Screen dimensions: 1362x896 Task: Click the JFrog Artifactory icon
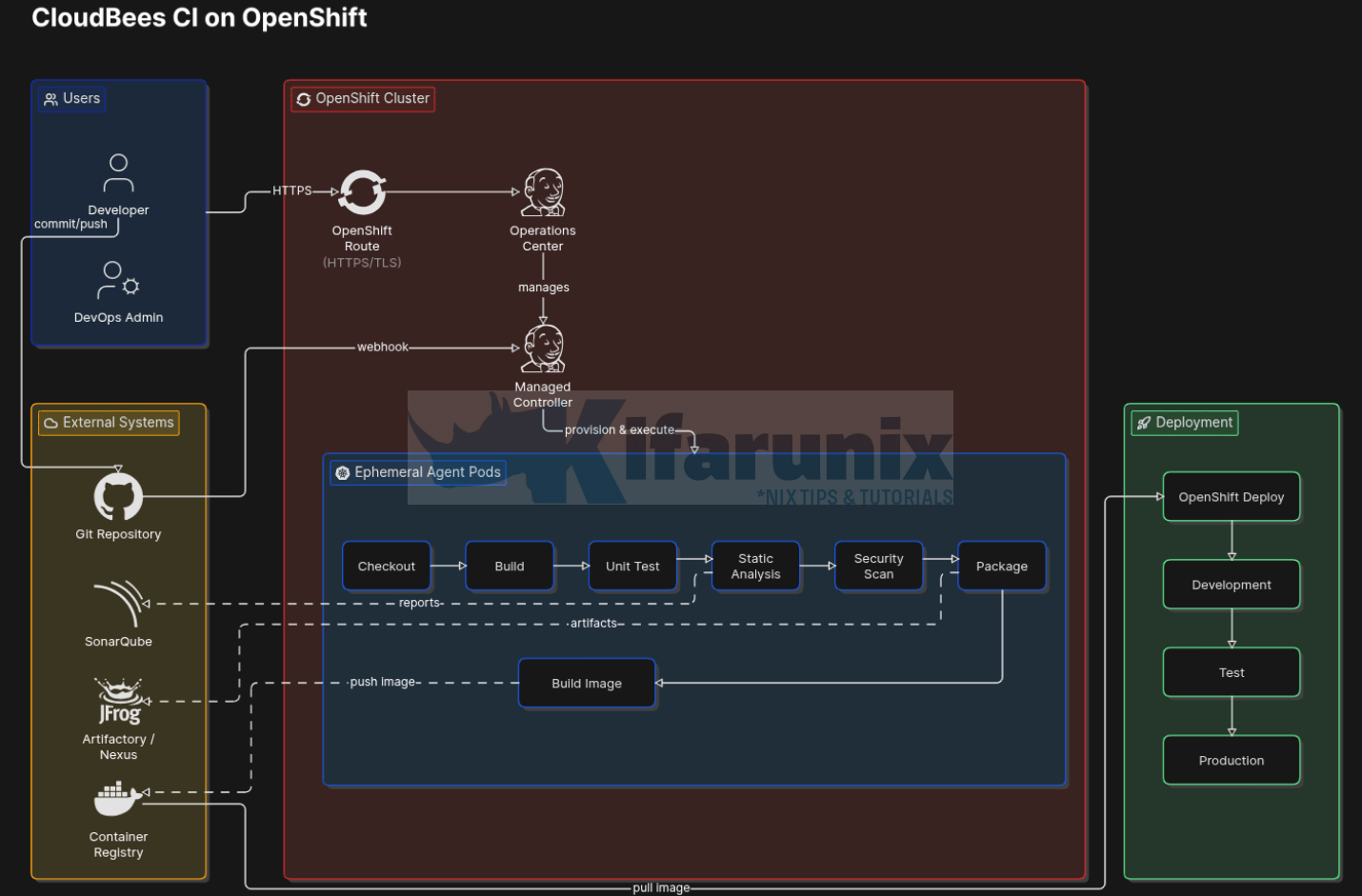(x=118, y=702)
